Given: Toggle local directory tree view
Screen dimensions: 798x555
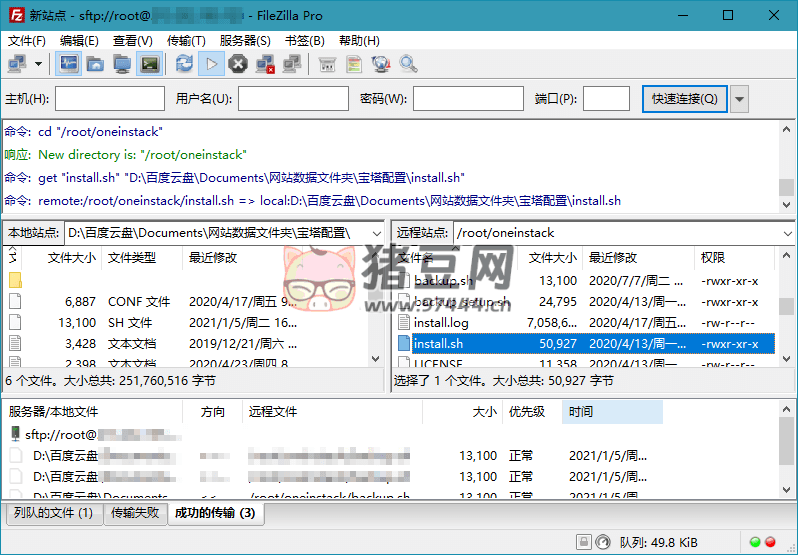Looking at the screenshot, I should [x=95, y=64].
